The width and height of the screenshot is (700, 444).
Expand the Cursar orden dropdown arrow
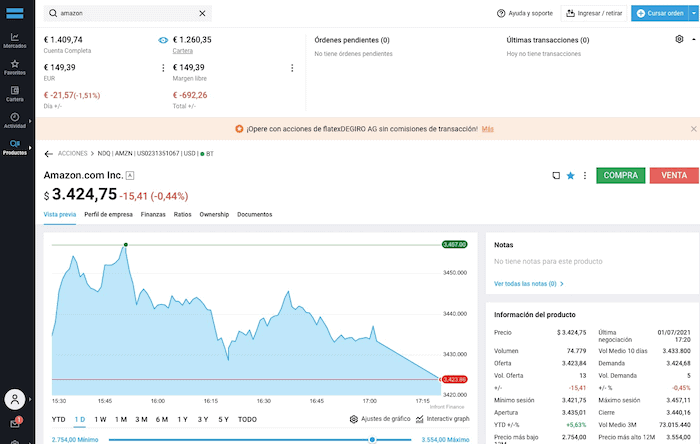click(694, 13)
